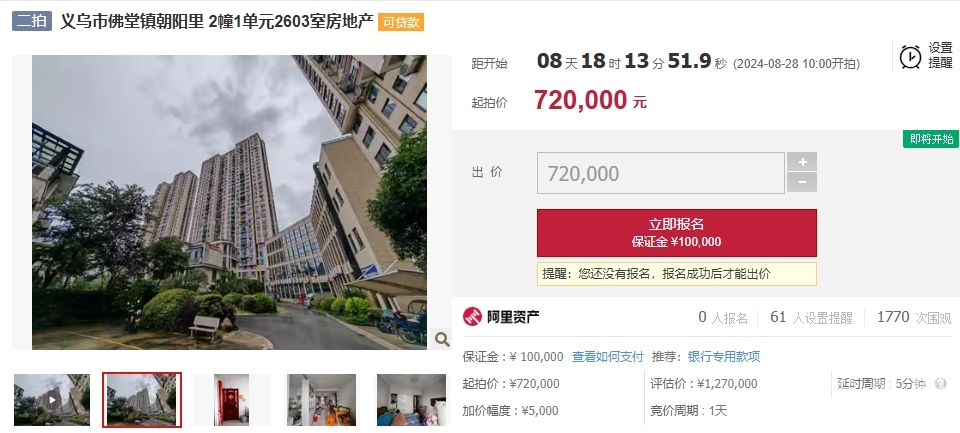Click the 可贷款 orange tag
Screen dimensions: 960x433
[x=401, y=22]
